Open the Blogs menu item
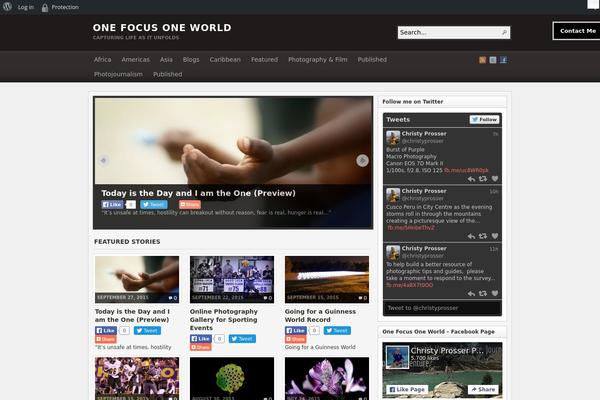Image resolution: width=600 pixels, height=400 pixels. (191, 60)
